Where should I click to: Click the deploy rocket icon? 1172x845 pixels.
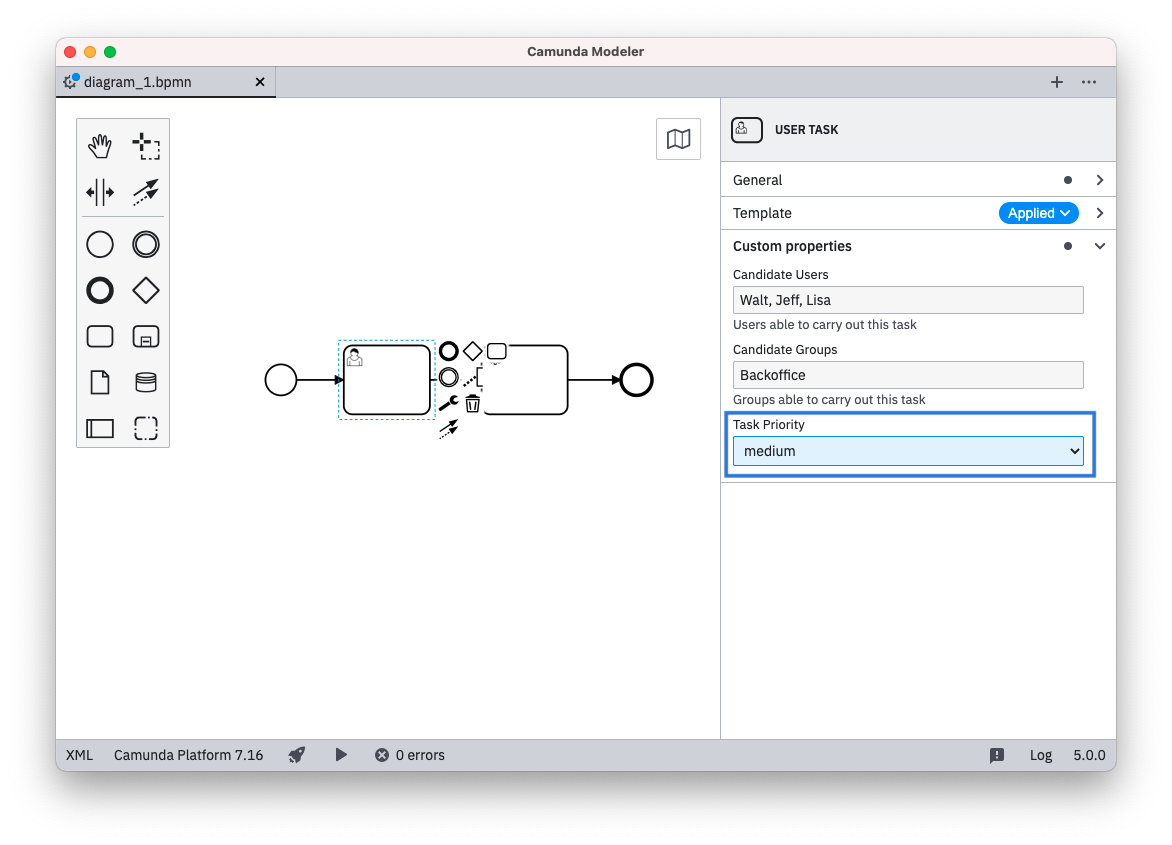(x=297, y=755)
